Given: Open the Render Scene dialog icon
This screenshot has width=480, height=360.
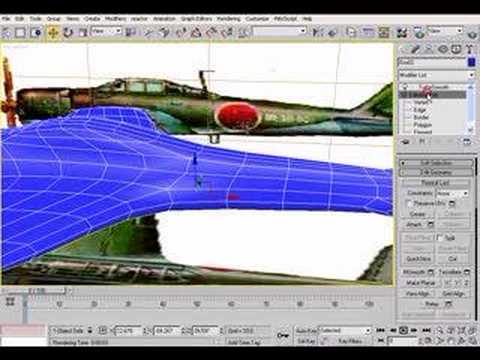Looking at the screenshot, I should (419, 32).
